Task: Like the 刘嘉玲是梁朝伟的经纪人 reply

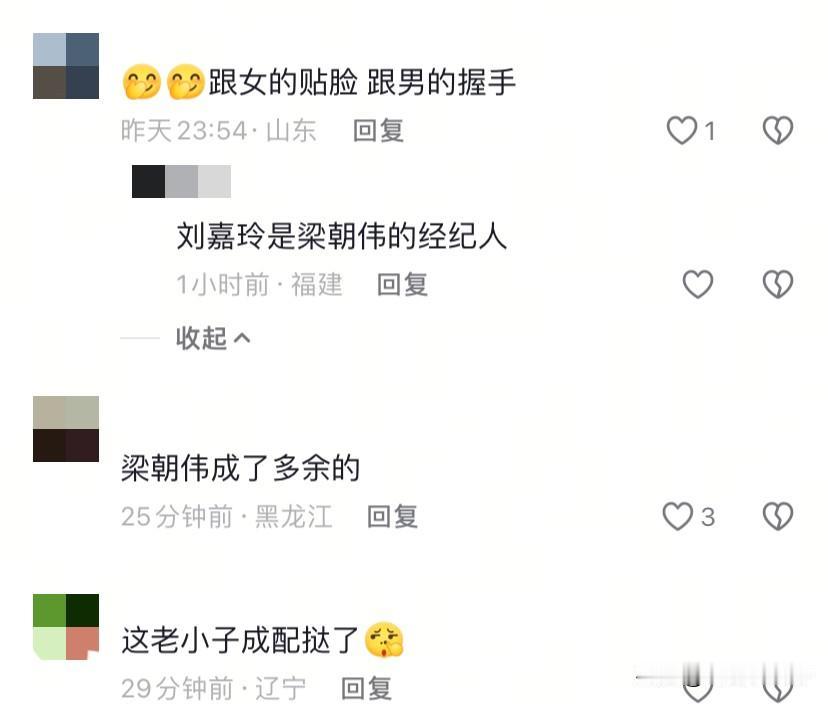Action: (698, 284)
